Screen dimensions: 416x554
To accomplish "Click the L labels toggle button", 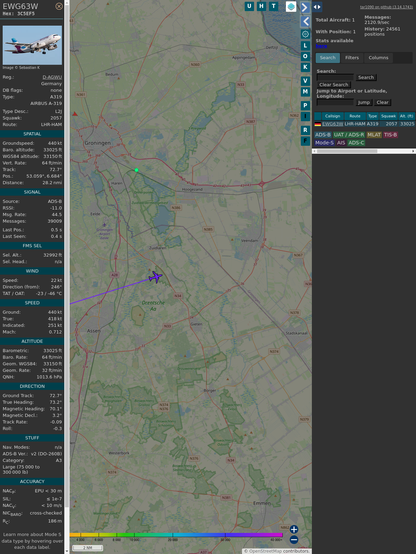I will coord(305,46).
